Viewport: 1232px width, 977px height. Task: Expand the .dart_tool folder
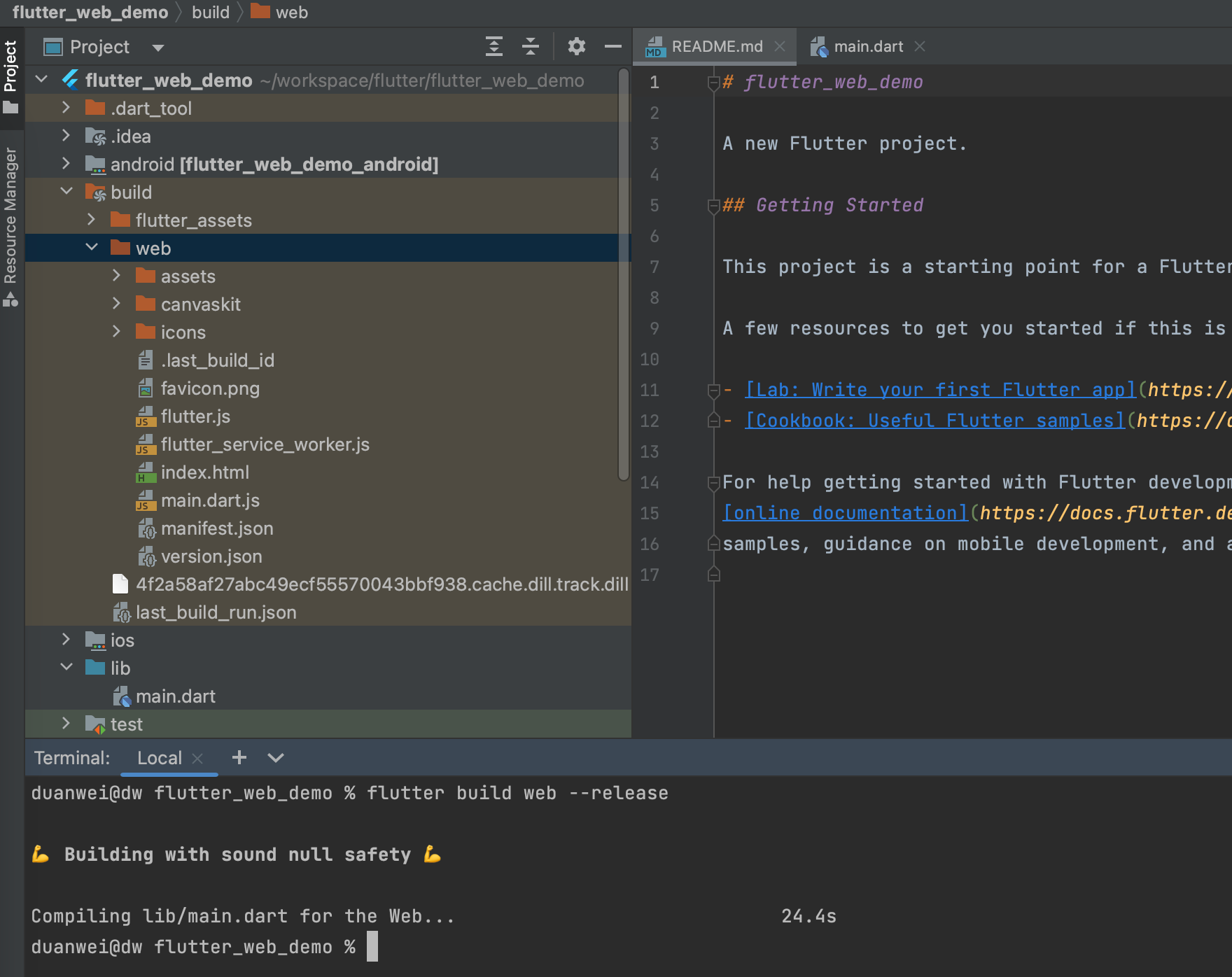(x=66, y=107)
